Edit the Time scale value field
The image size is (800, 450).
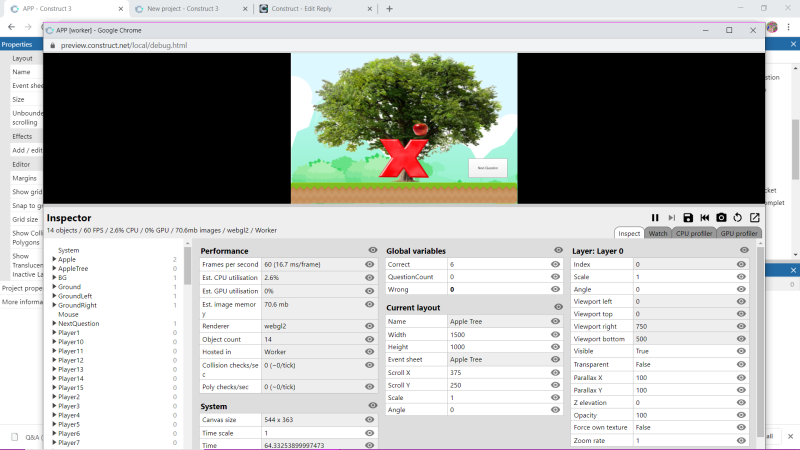pos(312,433)
